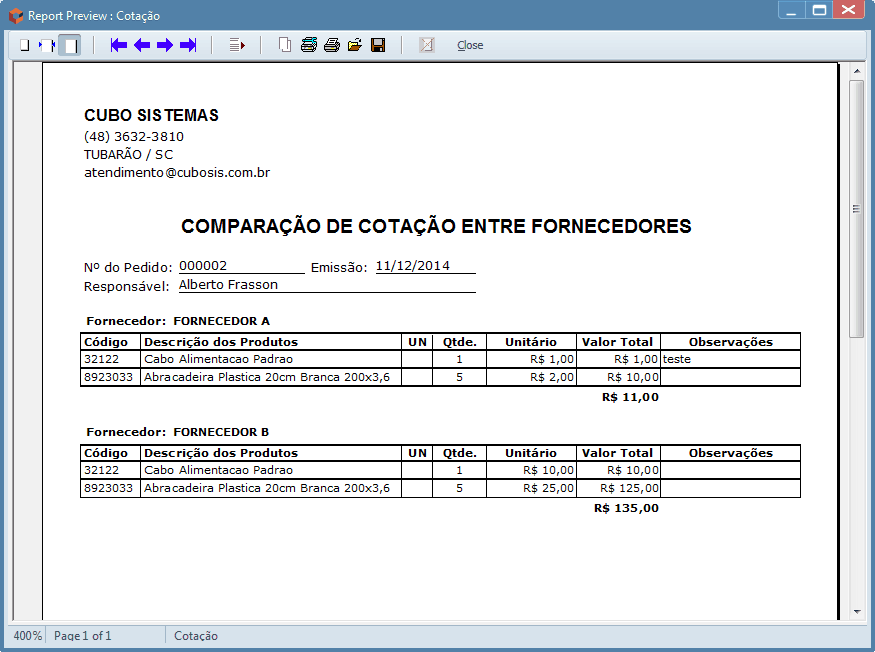The height and width of the screenshot is (652, 875).
Task: Click vertical scrollbar up arrow
Action: click(857, 71)
